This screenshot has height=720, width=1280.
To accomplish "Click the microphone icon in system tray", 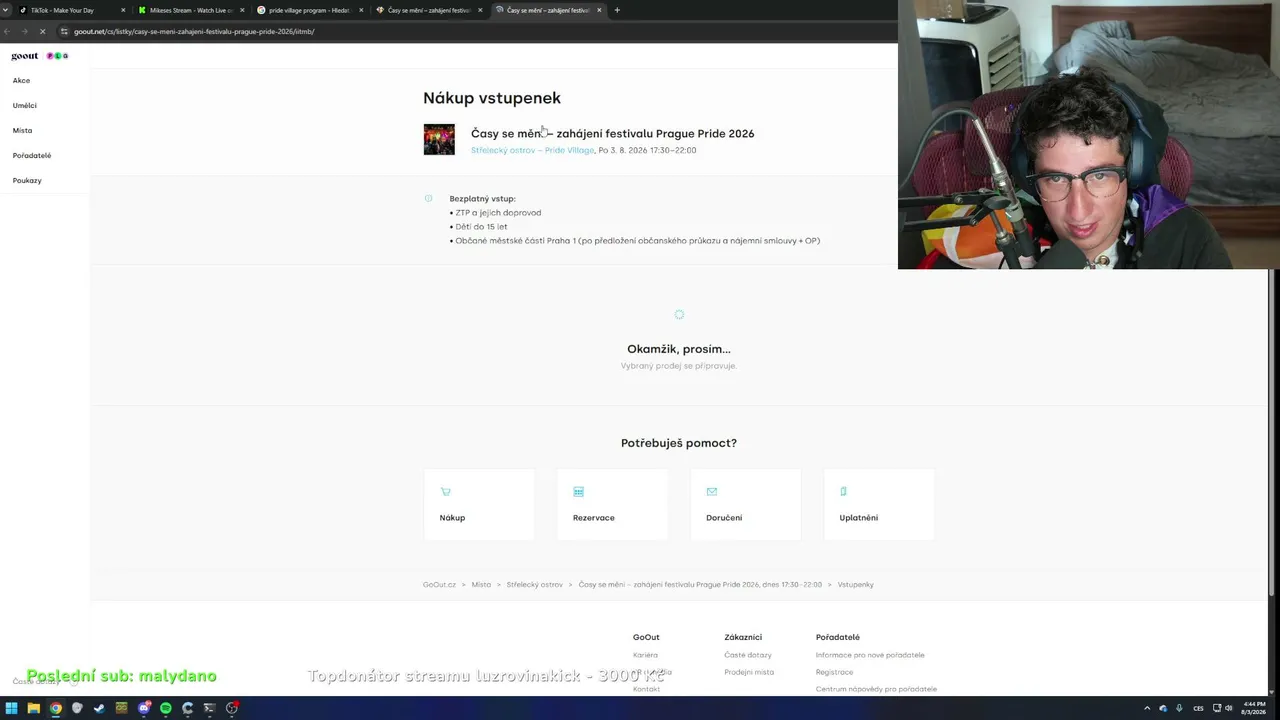I will tap(1180, 708).
